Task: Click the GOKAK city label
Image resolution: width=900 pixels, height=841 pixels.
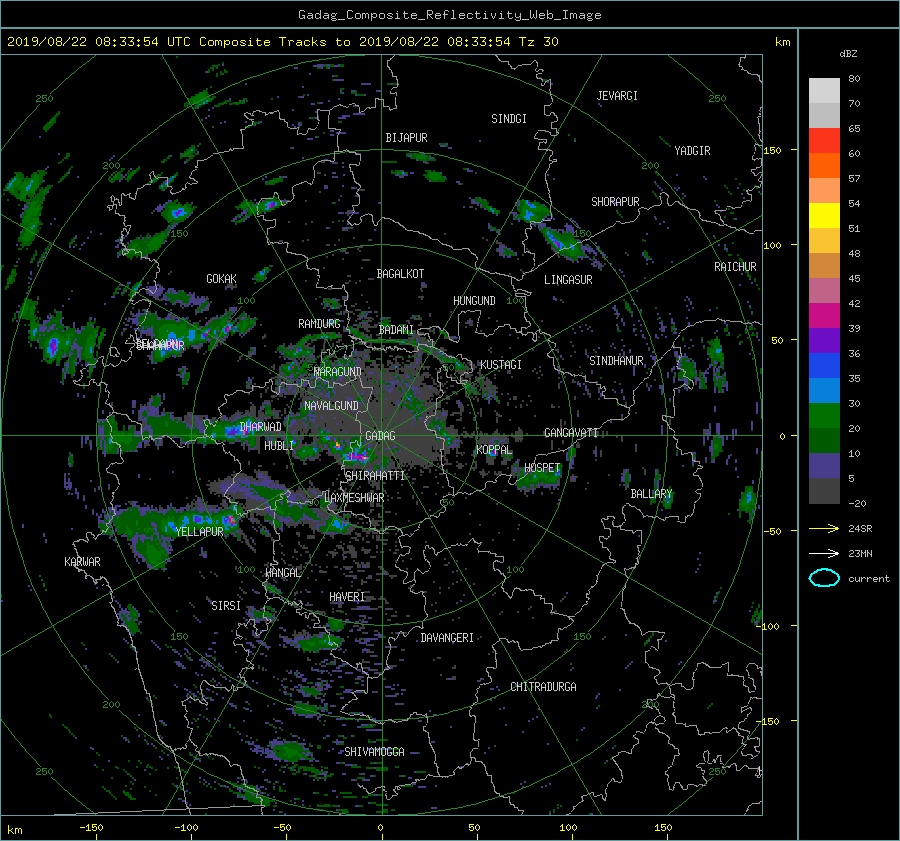Action: point(221,279)
